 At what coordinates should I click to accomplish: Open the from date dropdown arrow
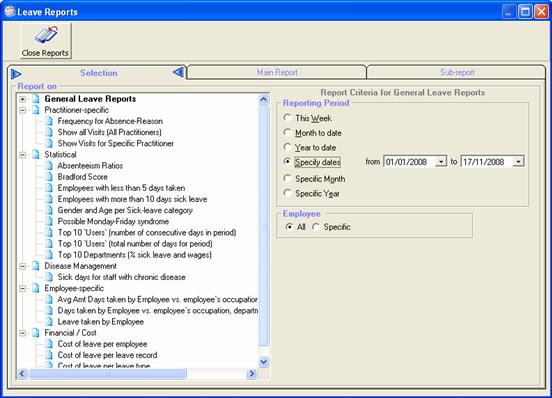coord(441,162)
